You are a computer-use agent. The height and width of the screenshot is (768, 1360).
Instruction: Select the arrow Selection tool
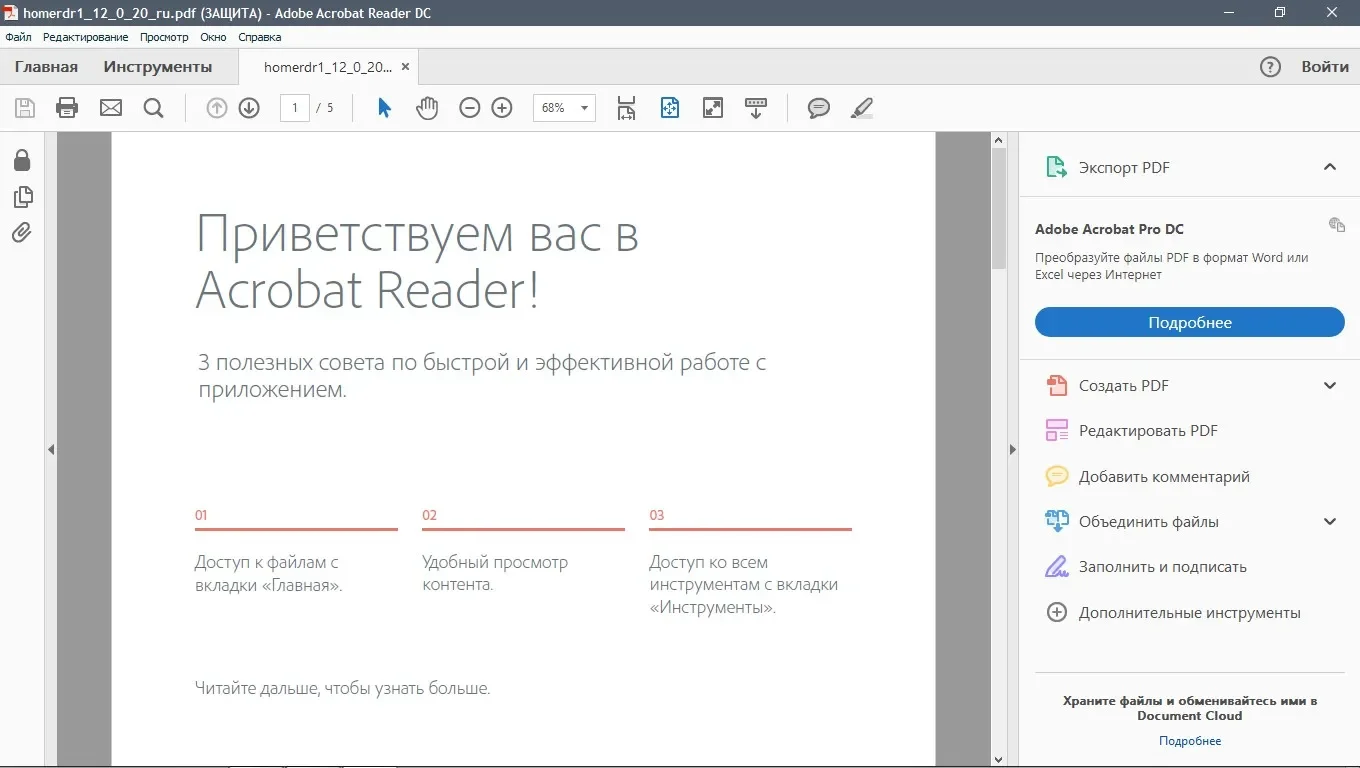pyautogui.click(x=384, y=108)
